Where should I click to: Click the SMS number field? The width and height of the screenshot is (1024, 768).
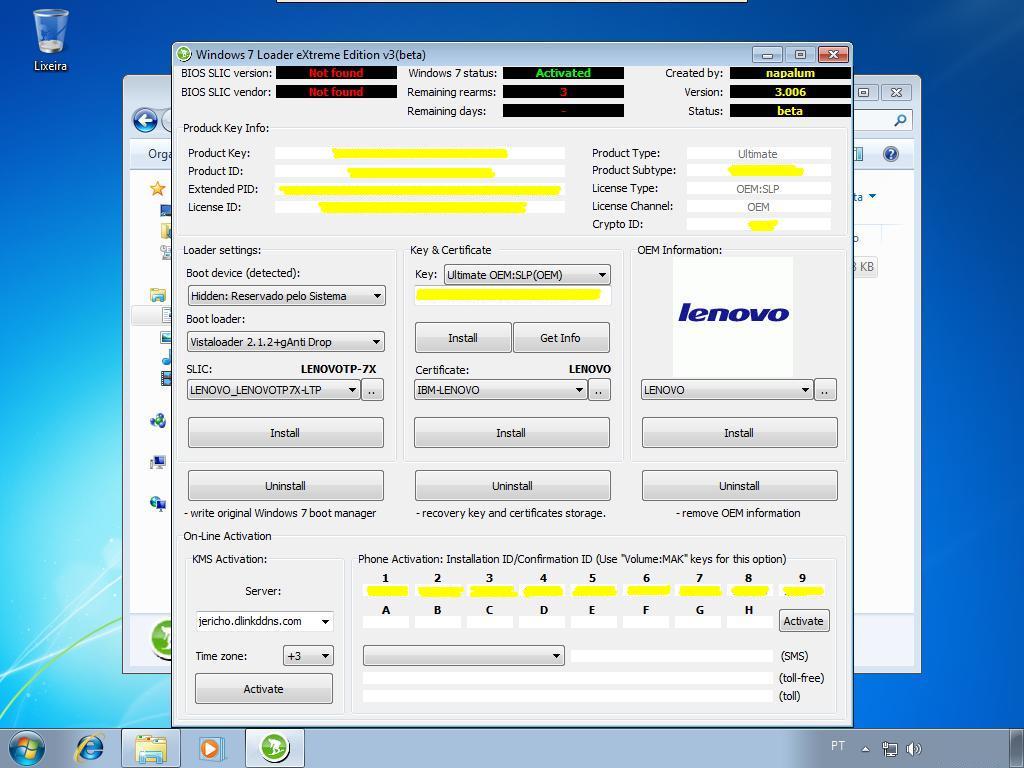tap(671, 656)
